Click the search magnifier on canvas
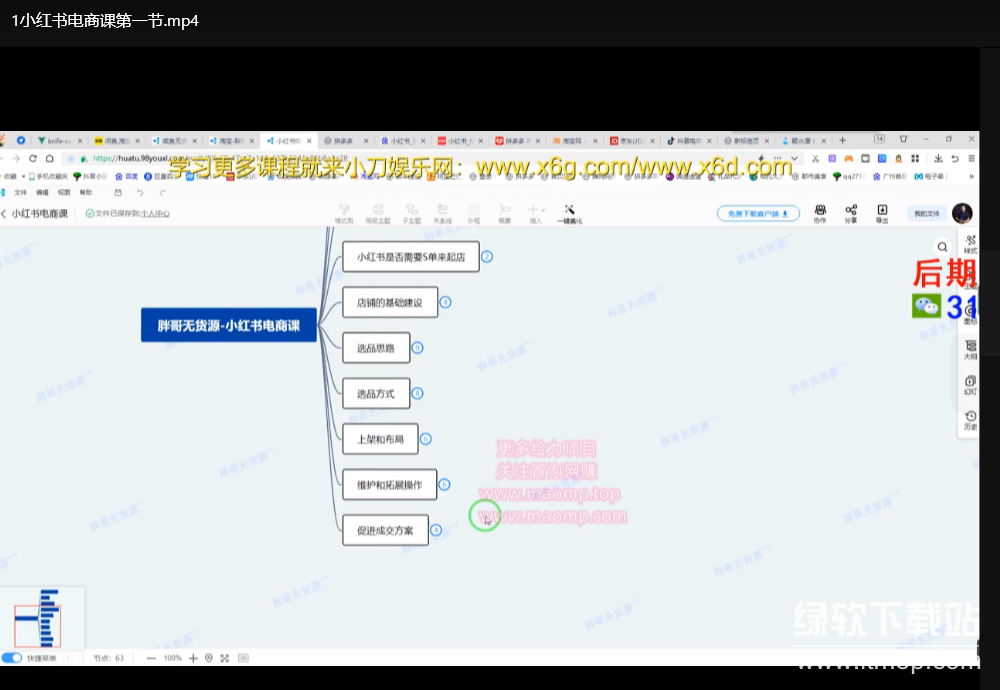 [943, 247]
